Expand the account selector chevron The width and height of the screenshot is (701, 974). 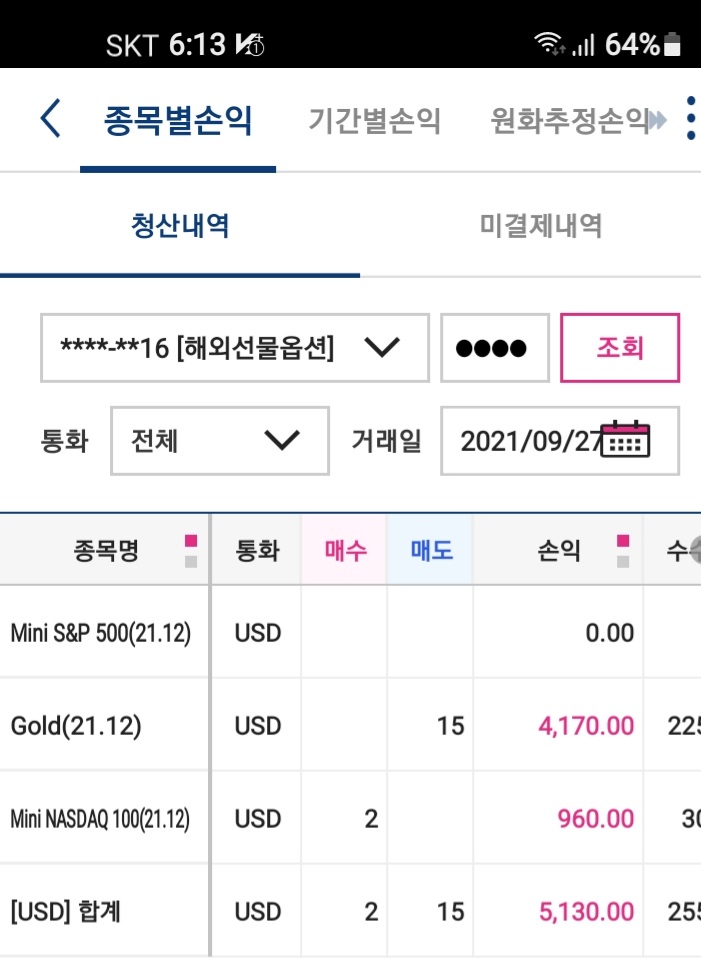382,347
